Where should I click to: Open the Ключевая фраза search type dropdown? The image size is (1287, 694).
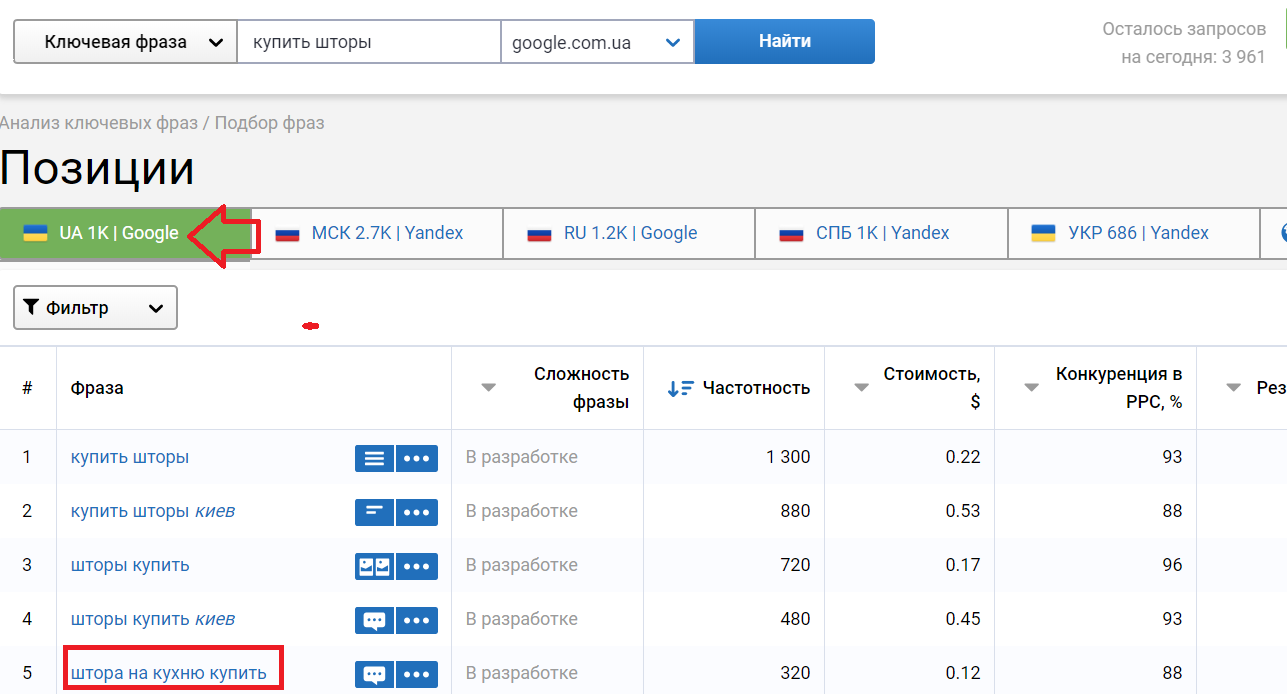click(125, 42)
